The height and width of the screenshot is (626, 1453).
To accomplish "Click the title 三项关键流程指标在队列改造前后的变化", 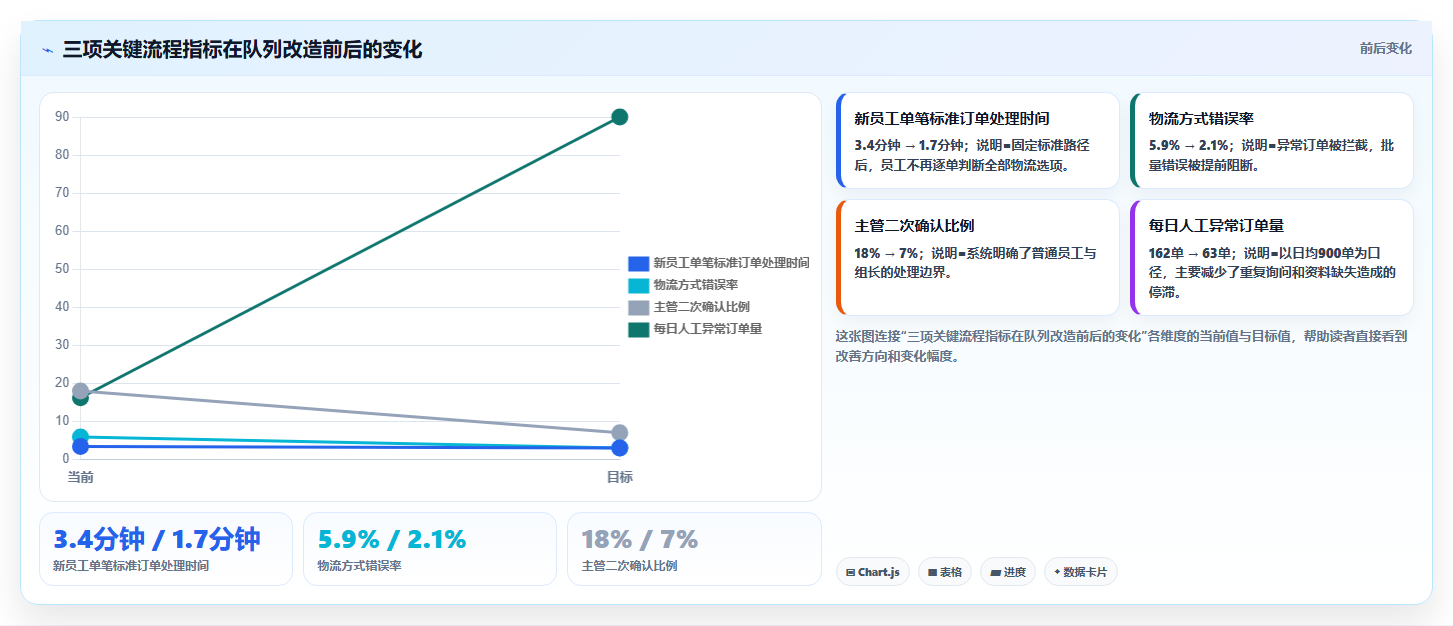I will [x=242, y=50].
